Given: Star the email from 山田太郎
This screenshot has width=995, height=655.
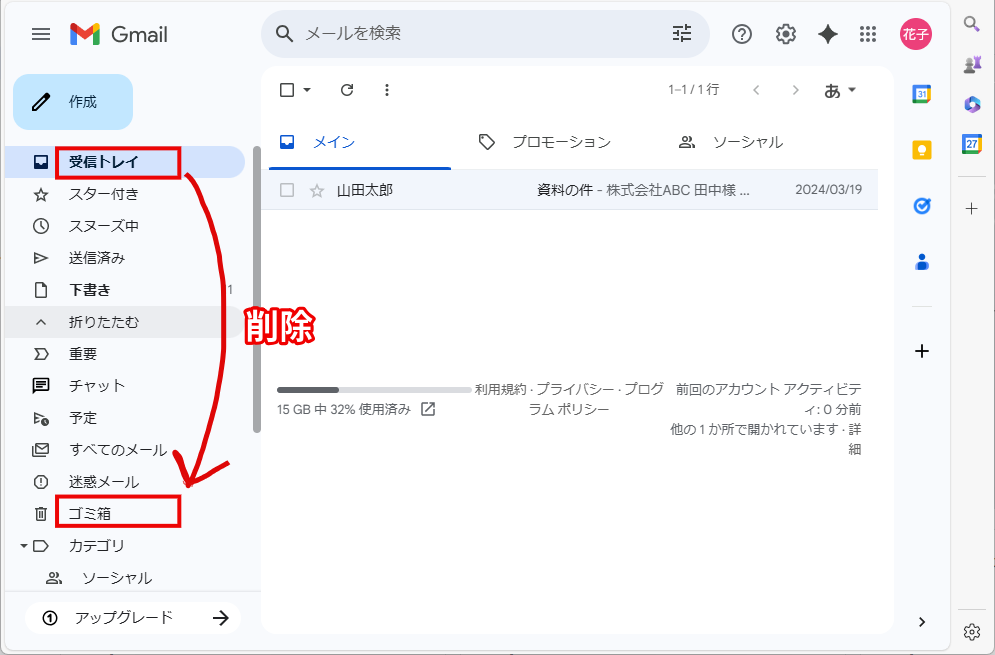Looking at the screenshot, I should 316,189.
